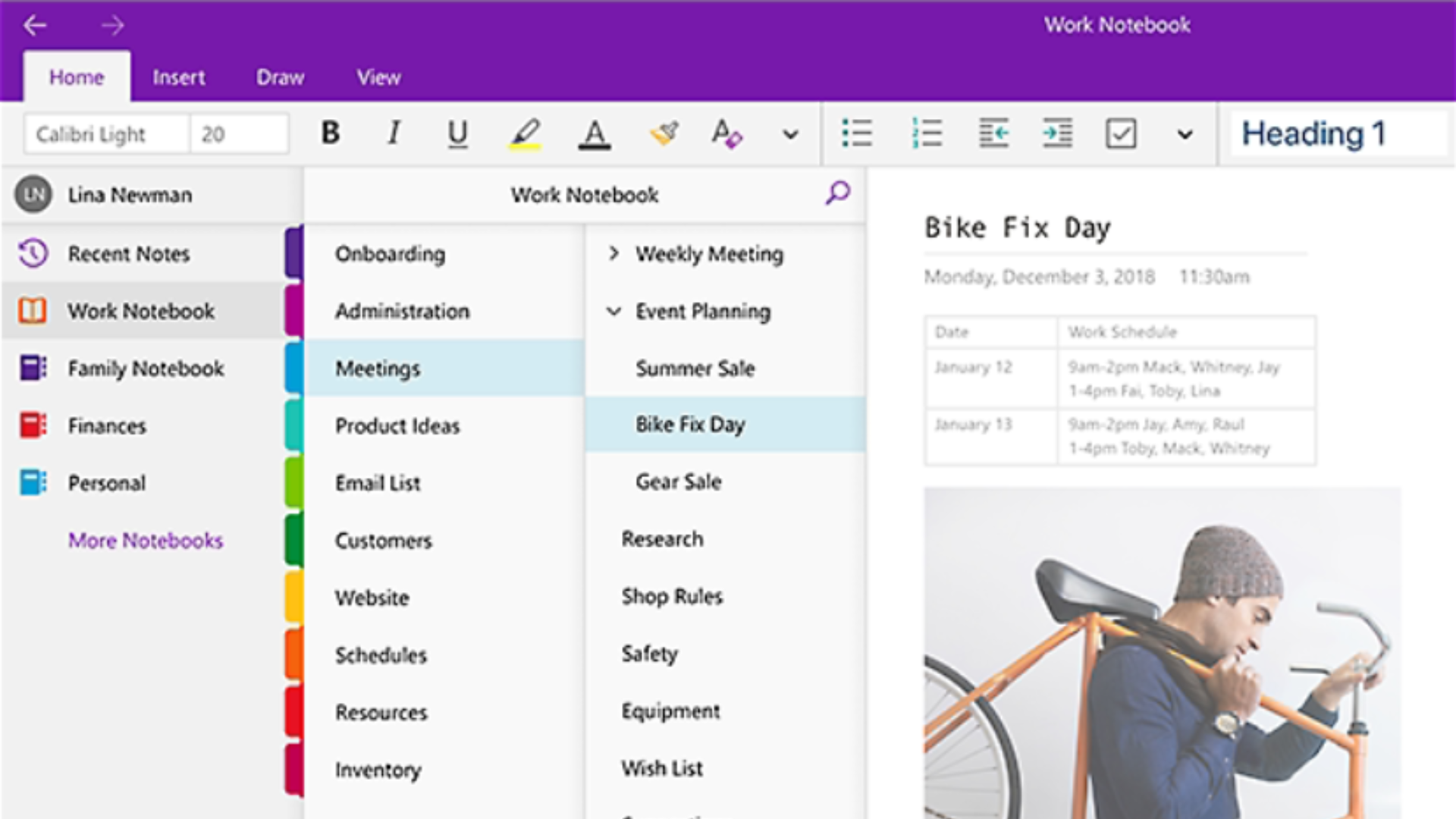
Task: Click the Draw tab in ribbon
Action: click(x=280, y=78)
